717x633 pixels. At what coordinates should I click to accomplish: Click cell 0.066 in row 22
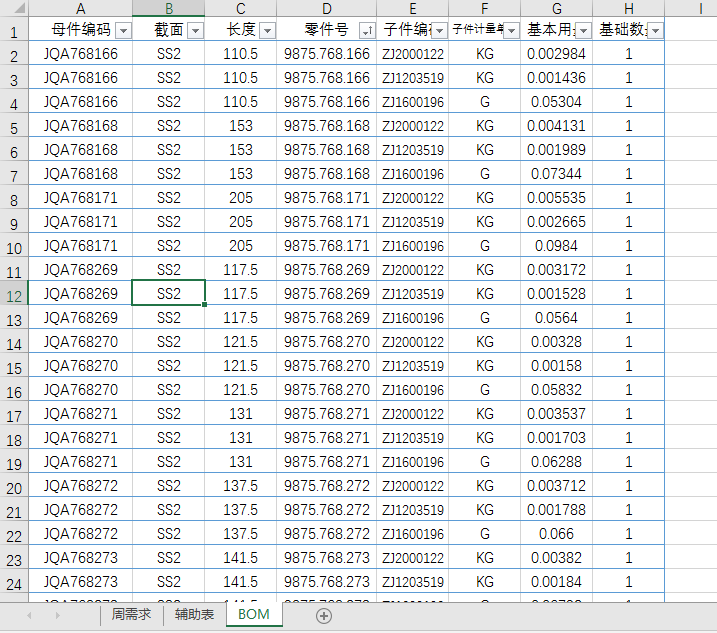[556, 534]
